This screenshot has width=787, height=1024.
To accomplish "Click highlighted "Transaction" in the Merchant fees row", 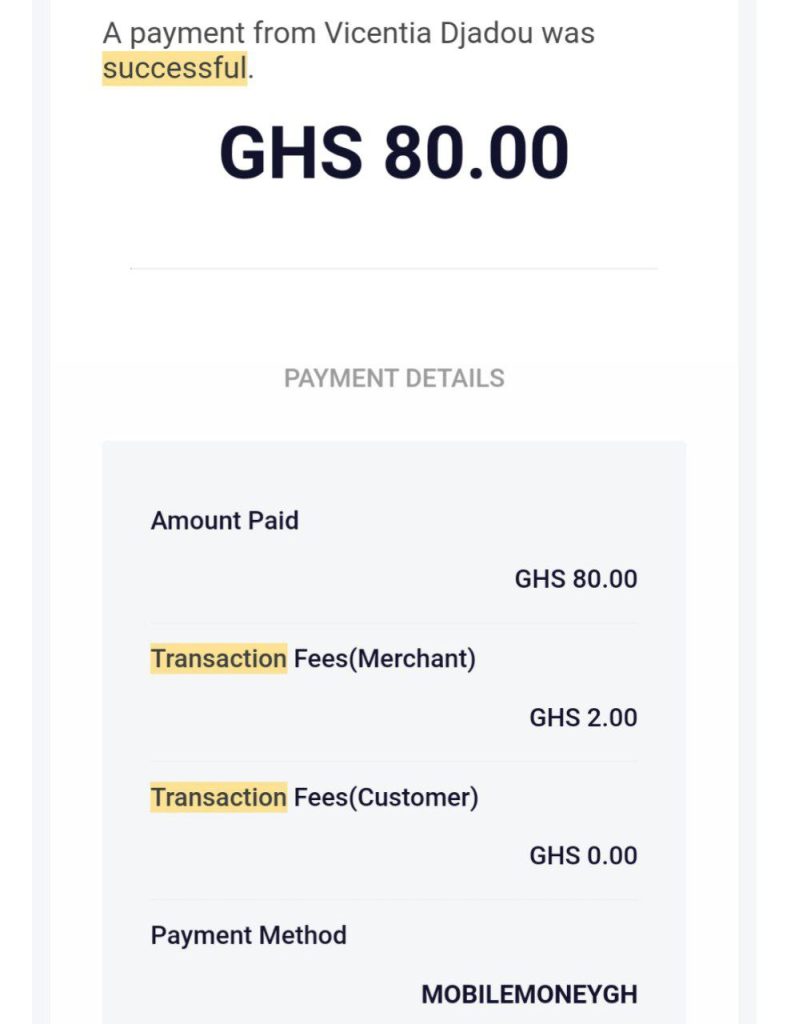I will pos(218,659).
